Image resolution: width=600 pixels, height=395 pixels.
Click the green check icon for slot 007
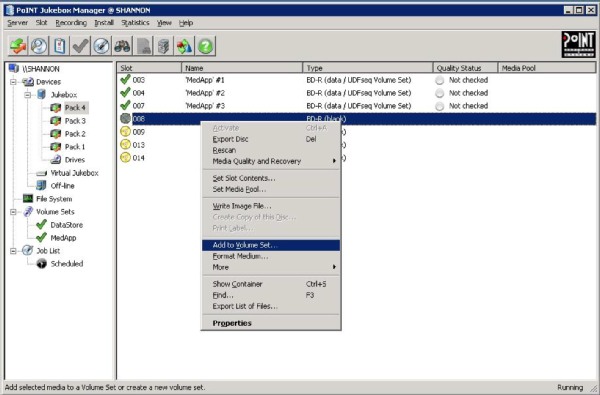125,105
